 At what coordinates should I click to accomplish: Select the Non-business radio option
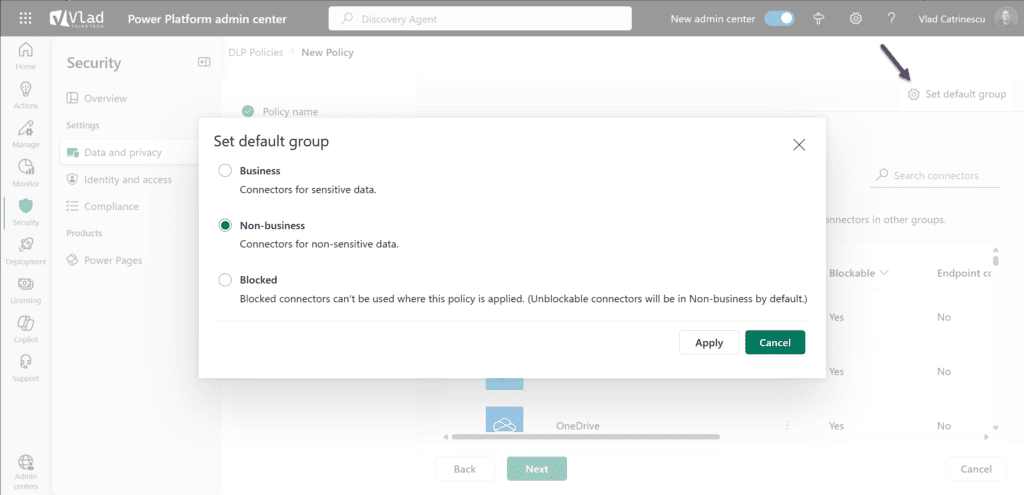point(225,225)
